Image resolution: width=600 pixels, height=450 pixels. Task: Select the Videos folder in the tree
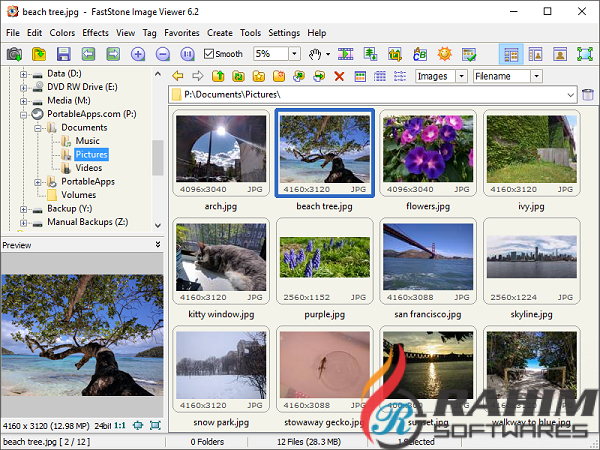click(x=88, y=168)
